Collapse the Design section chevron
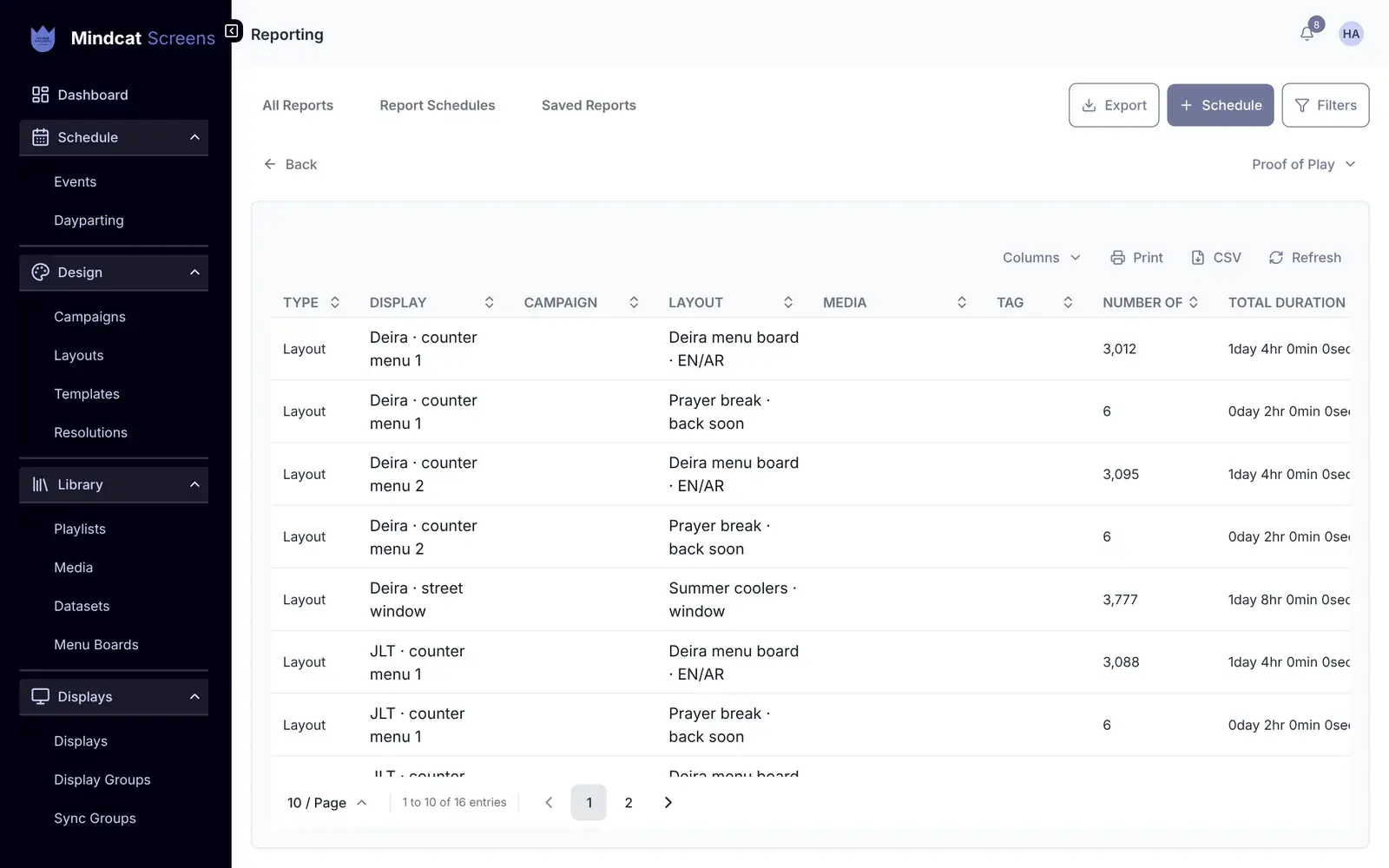The height and width of the screenshot is (868, 1389). pos(194,273)
